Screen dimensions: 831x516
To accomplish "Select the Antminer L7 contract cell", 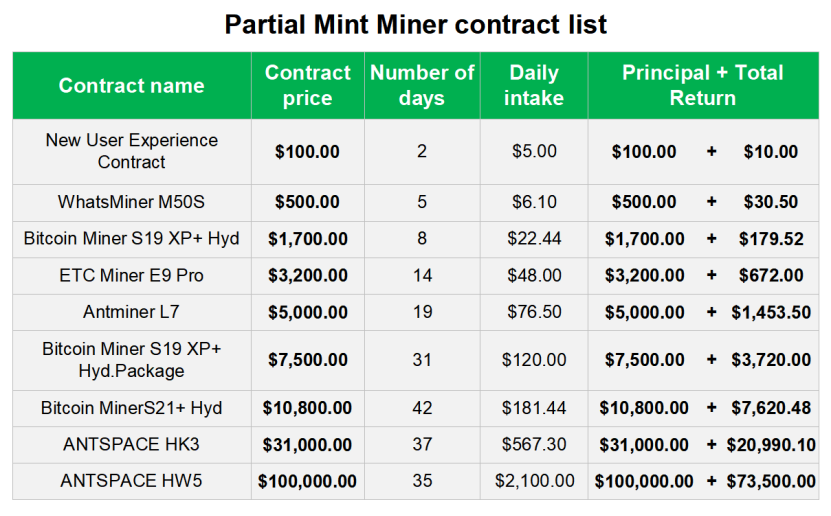I will coord(131,312).
